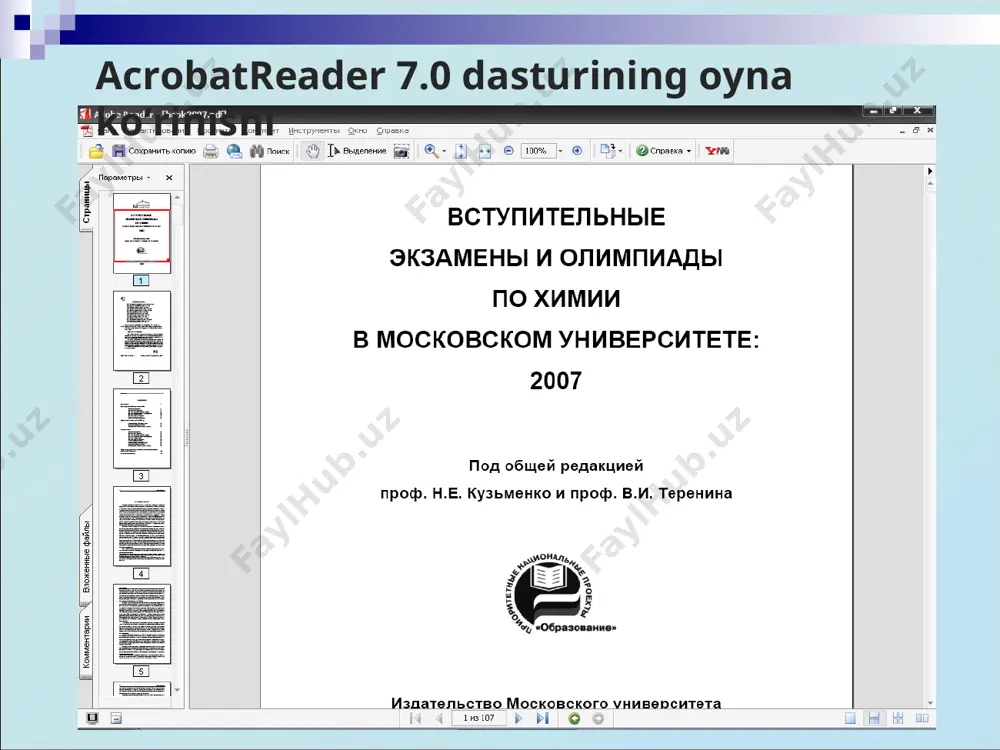1000x750 pixels.
Task: Open the Инструменты menu
Action: pyautogui.click(x=314, y=131)
